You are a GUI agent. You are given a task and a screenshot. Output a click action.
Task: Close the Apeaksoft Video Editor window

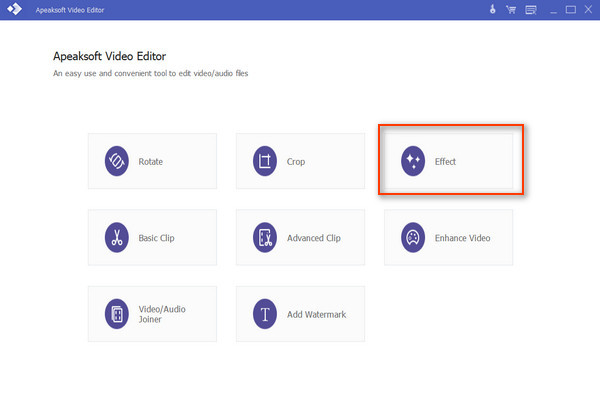pos(588,9)
